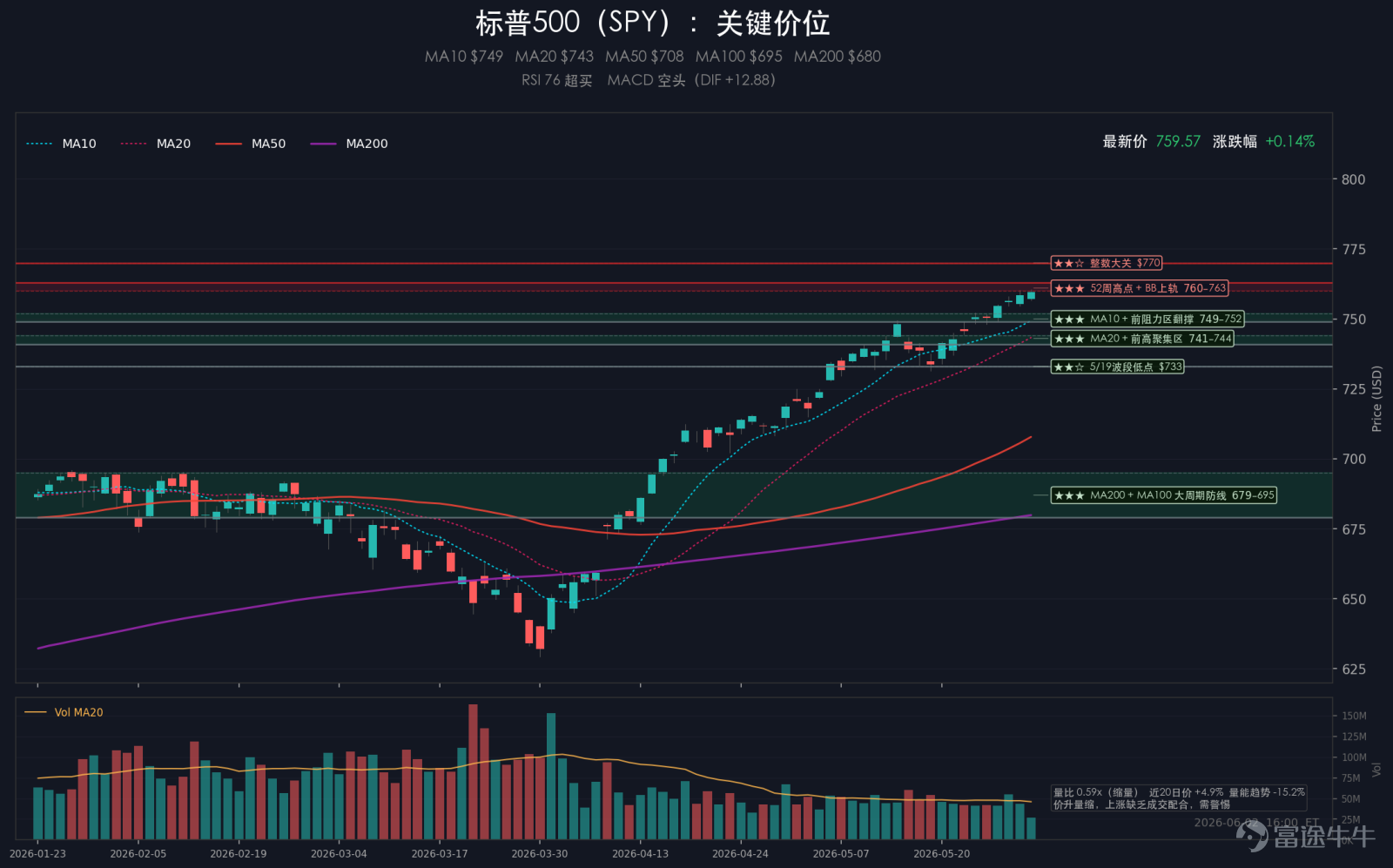Select the MA10 + 前阻力区翻撑 749-752 label
This screenshot has width=1393, height=868.
coord(1147,320)
